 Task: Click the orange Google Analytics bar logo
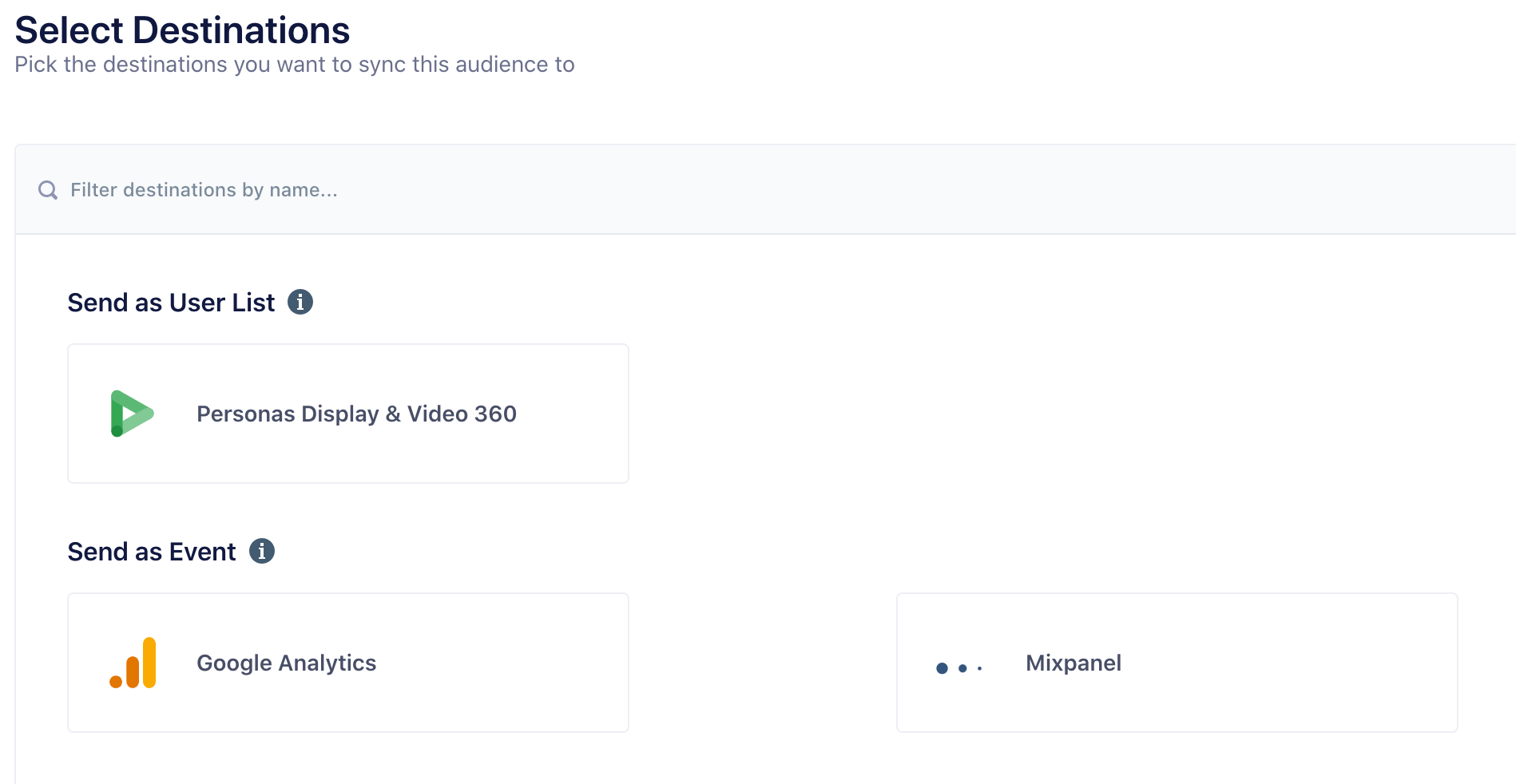point(133,663)
